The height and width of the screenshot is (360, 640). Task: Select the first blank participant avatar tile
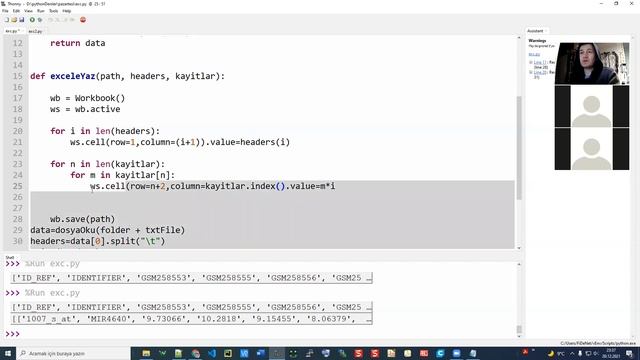pos(592,106)
